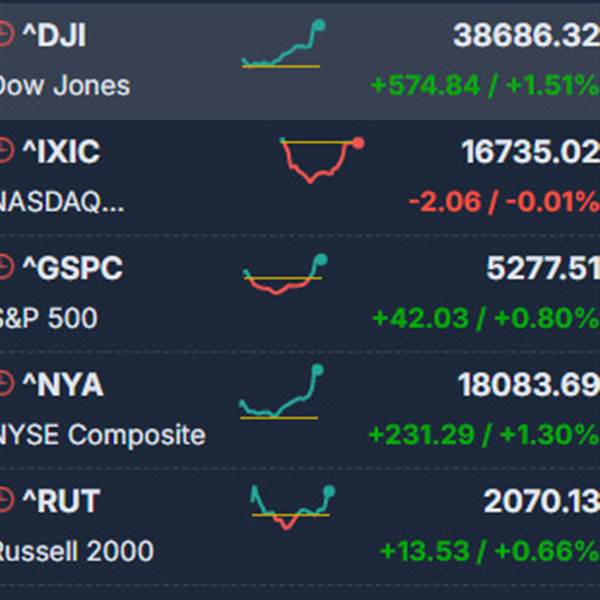Viewport: 600px width, 600px height.
Task: Open the Dow Jones sparkline chart
Action: pos(283,44)
